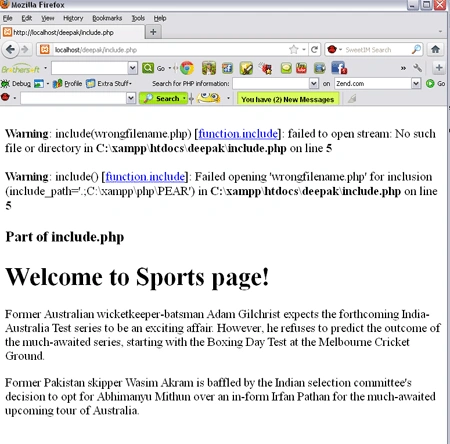Expand the Brothersoft search box dropdown
The image size is (450, 444).
133,68
